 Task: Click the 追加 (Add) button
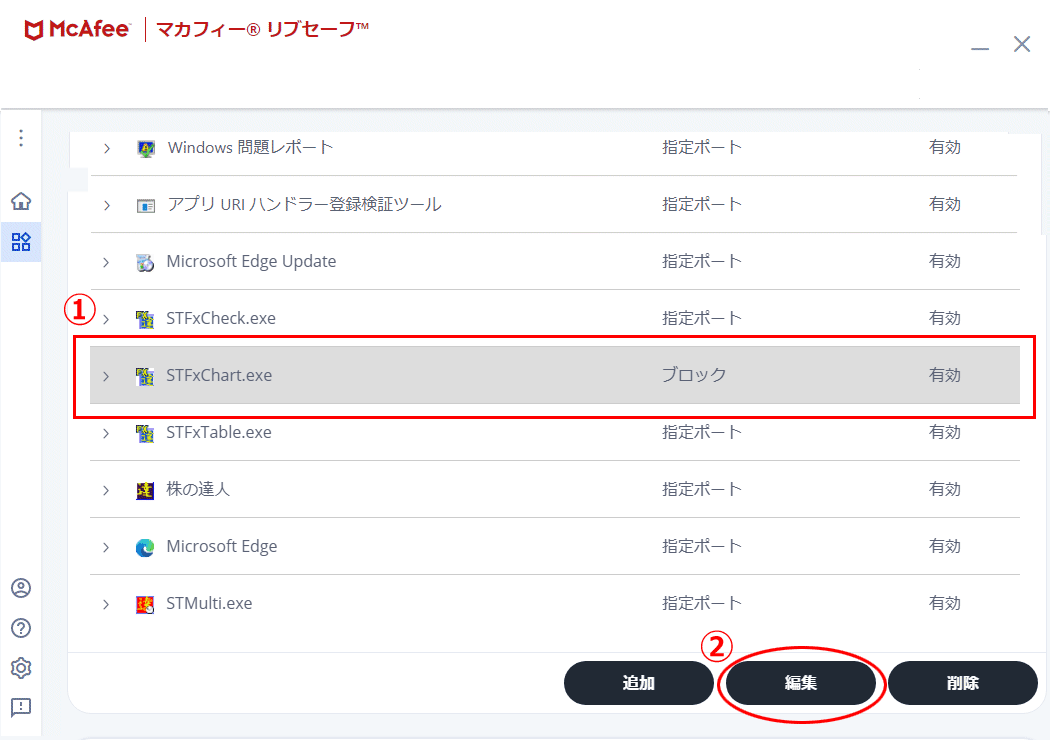coord(639,682)
